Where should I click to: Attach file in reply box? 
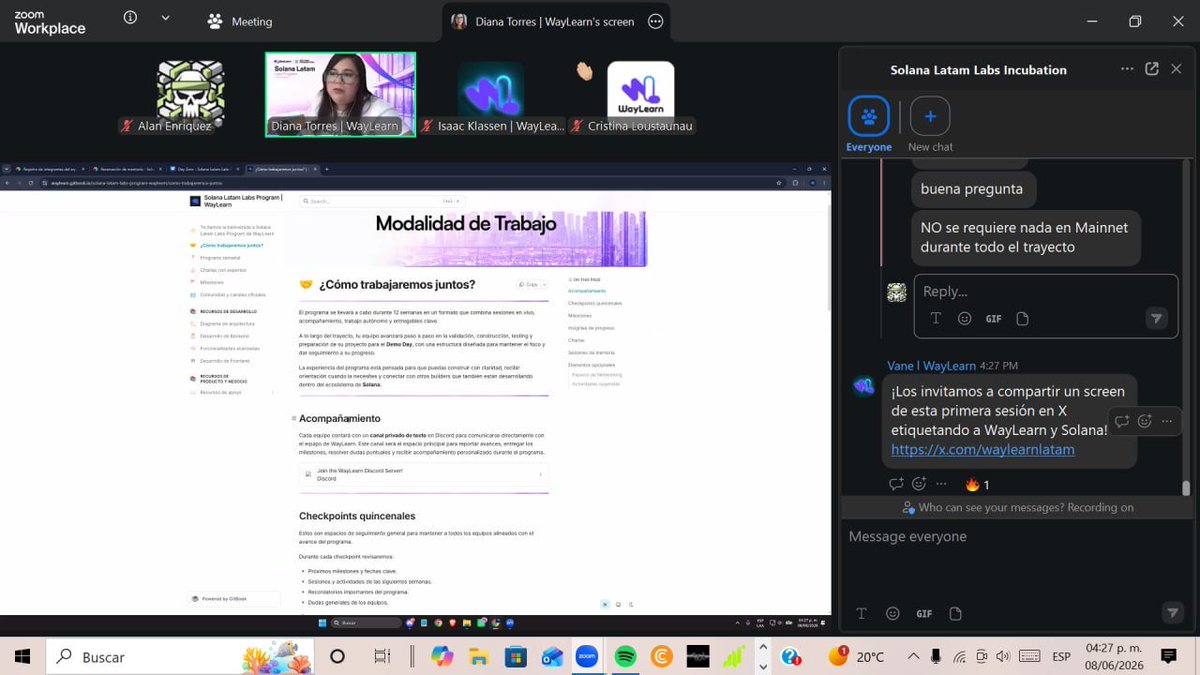click(x=1022, y=318)
